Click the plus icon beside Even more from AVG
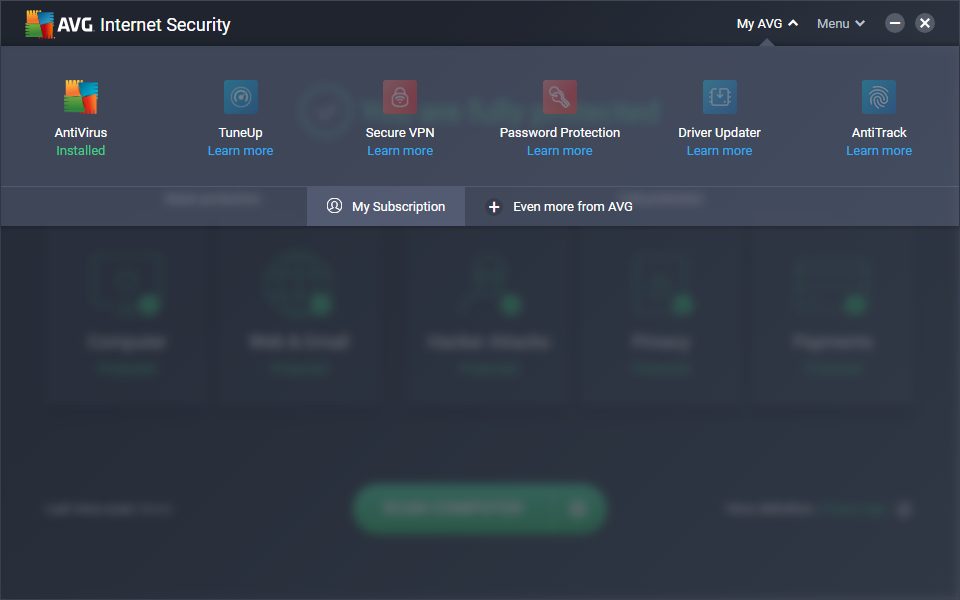960x600 pixels. coord(493,207)
